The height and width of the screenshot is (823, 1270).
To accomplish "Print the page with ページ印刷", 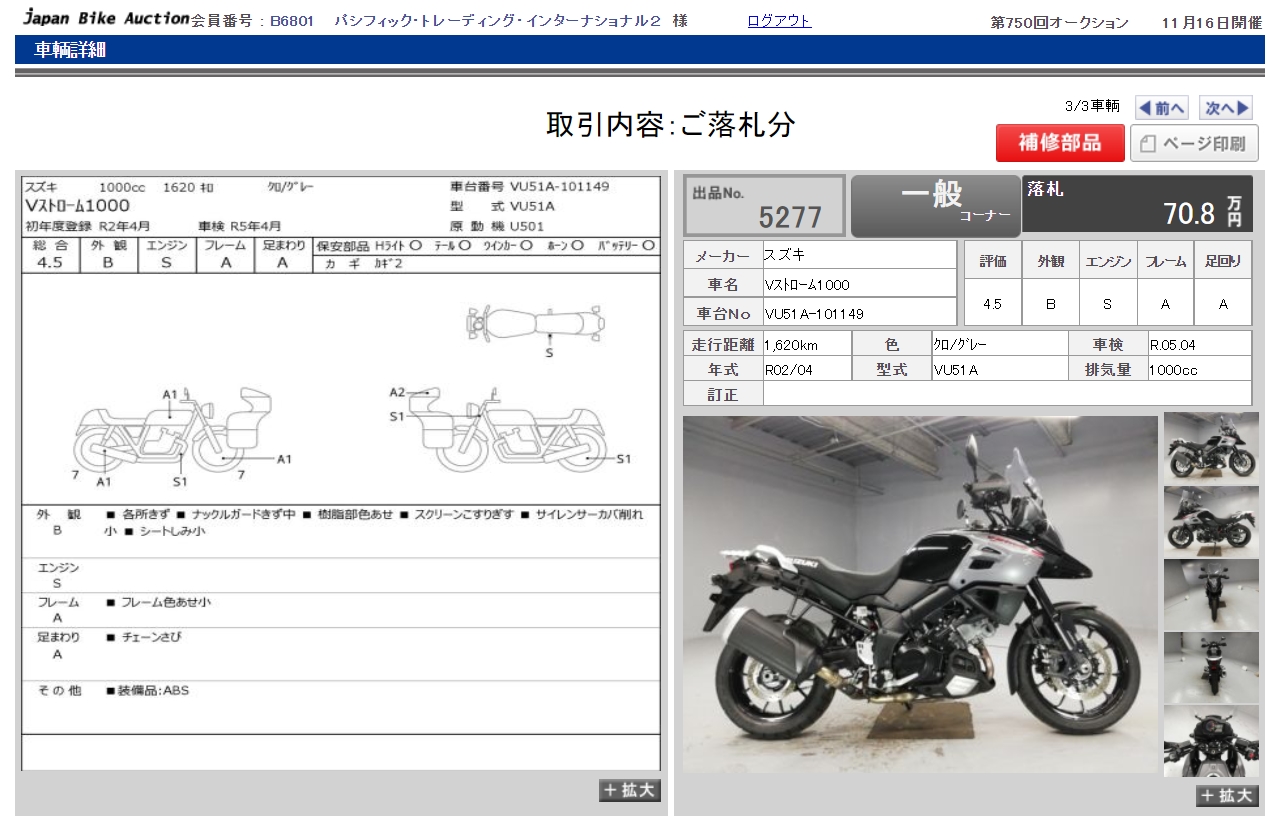I will (1194, 143).
